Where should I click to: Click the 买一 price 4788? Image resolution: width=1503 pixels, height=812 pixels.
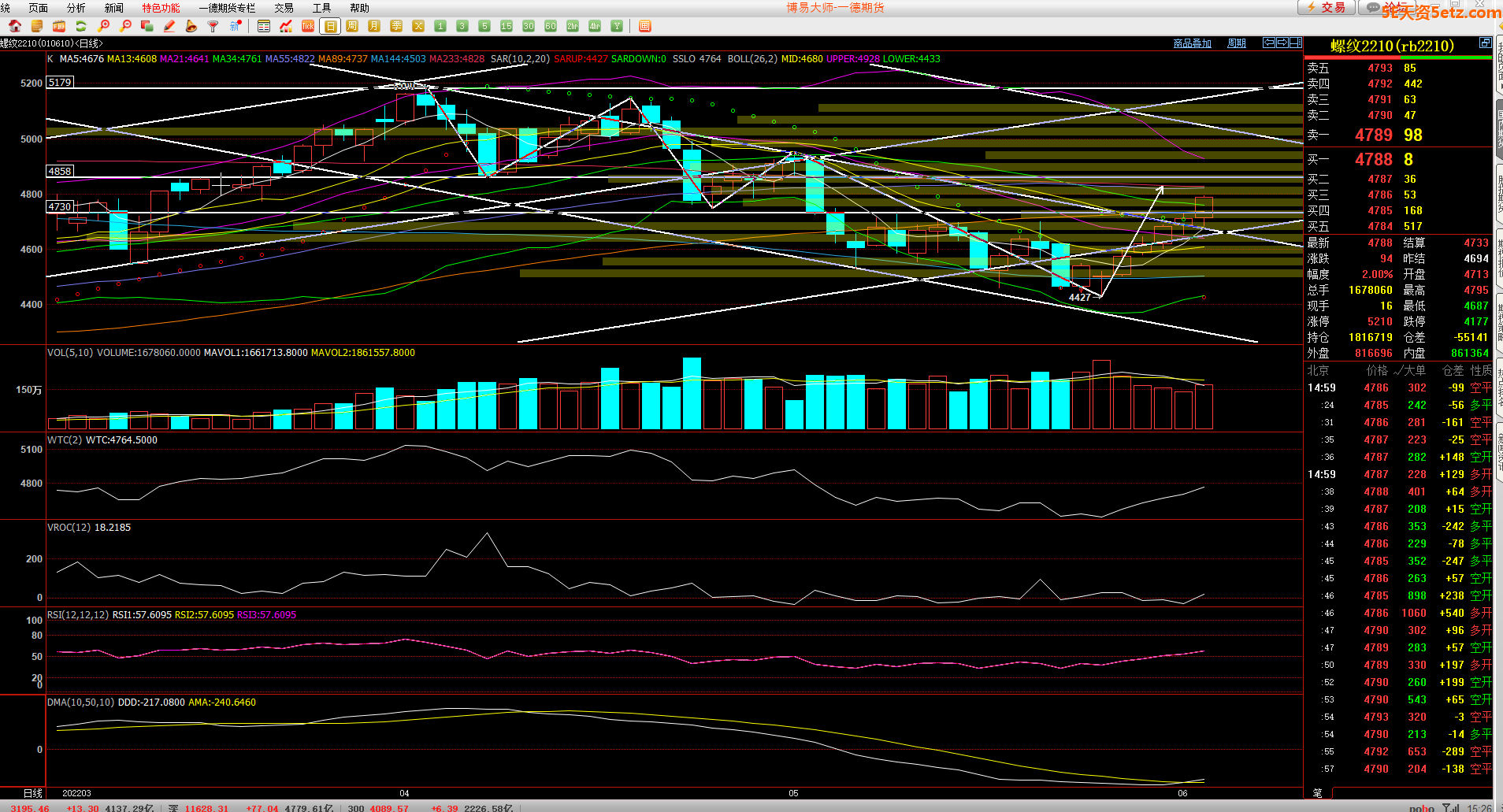click(1374, 160)
